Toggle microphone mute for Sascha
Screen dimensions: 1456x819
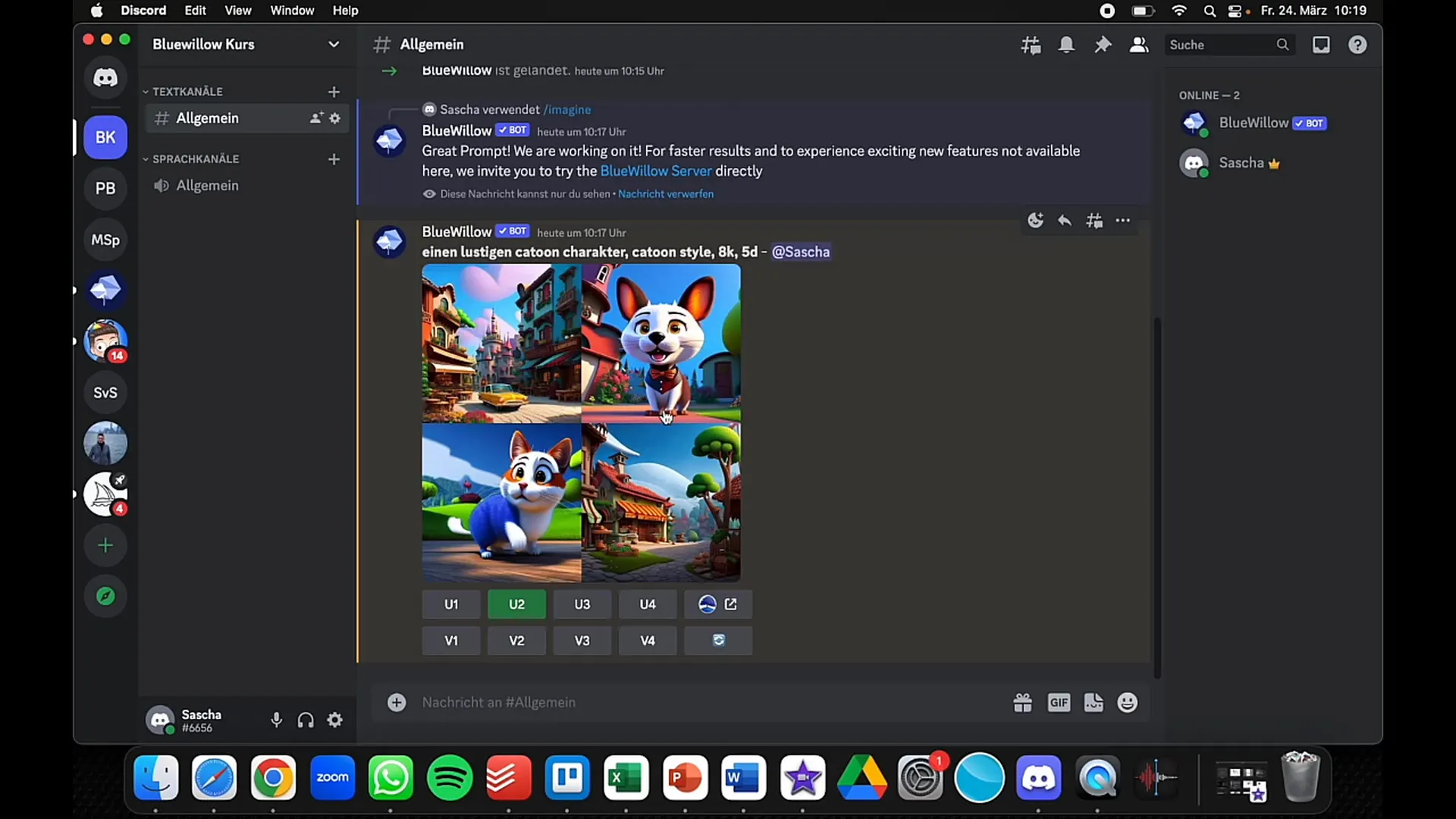point(277,720)
